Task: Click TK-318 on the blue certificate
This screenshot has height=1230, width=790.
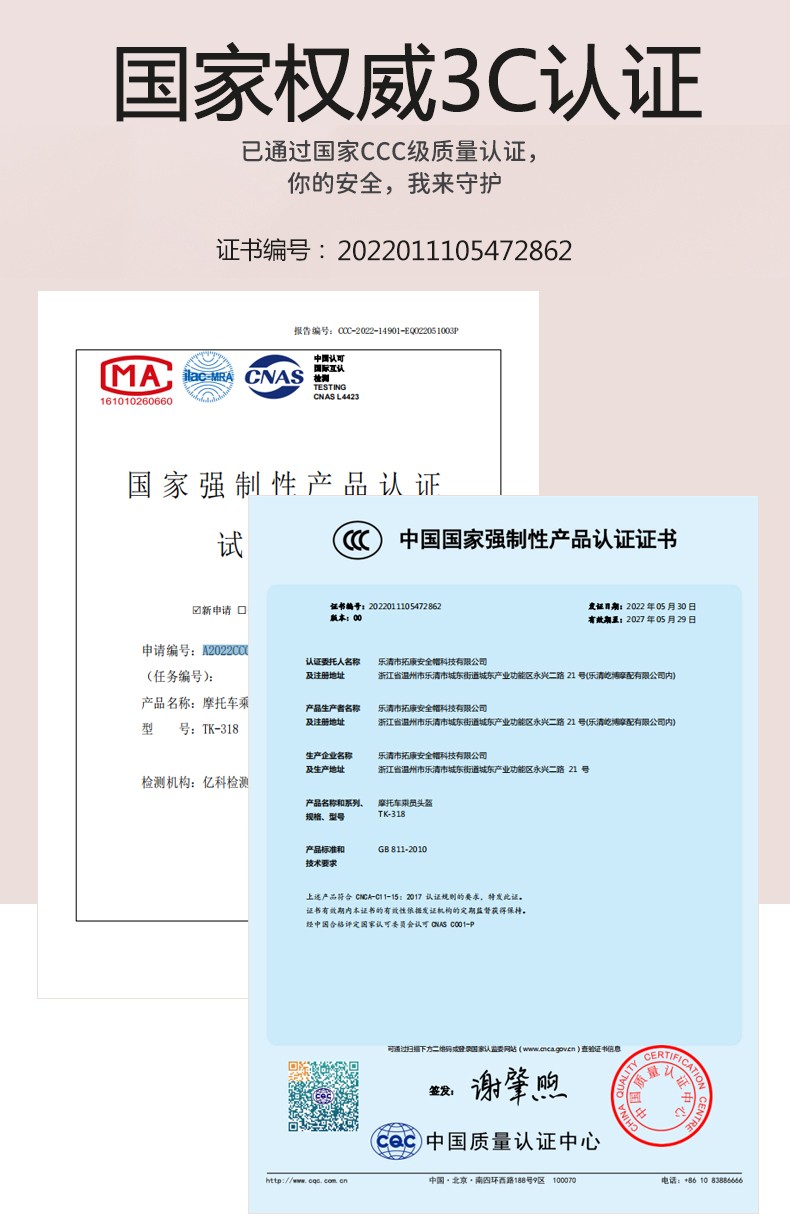Action: pos(391,814)
